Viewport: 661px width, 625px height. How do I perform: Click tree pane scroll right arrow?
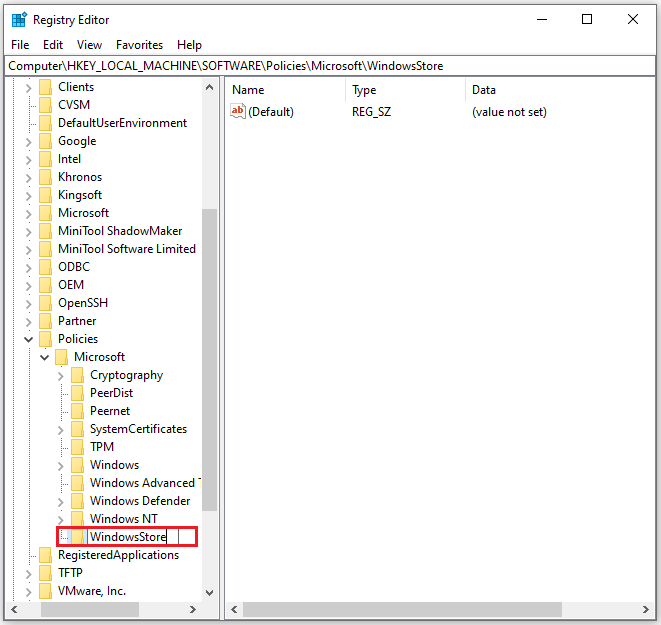click(x=193, y=609)
